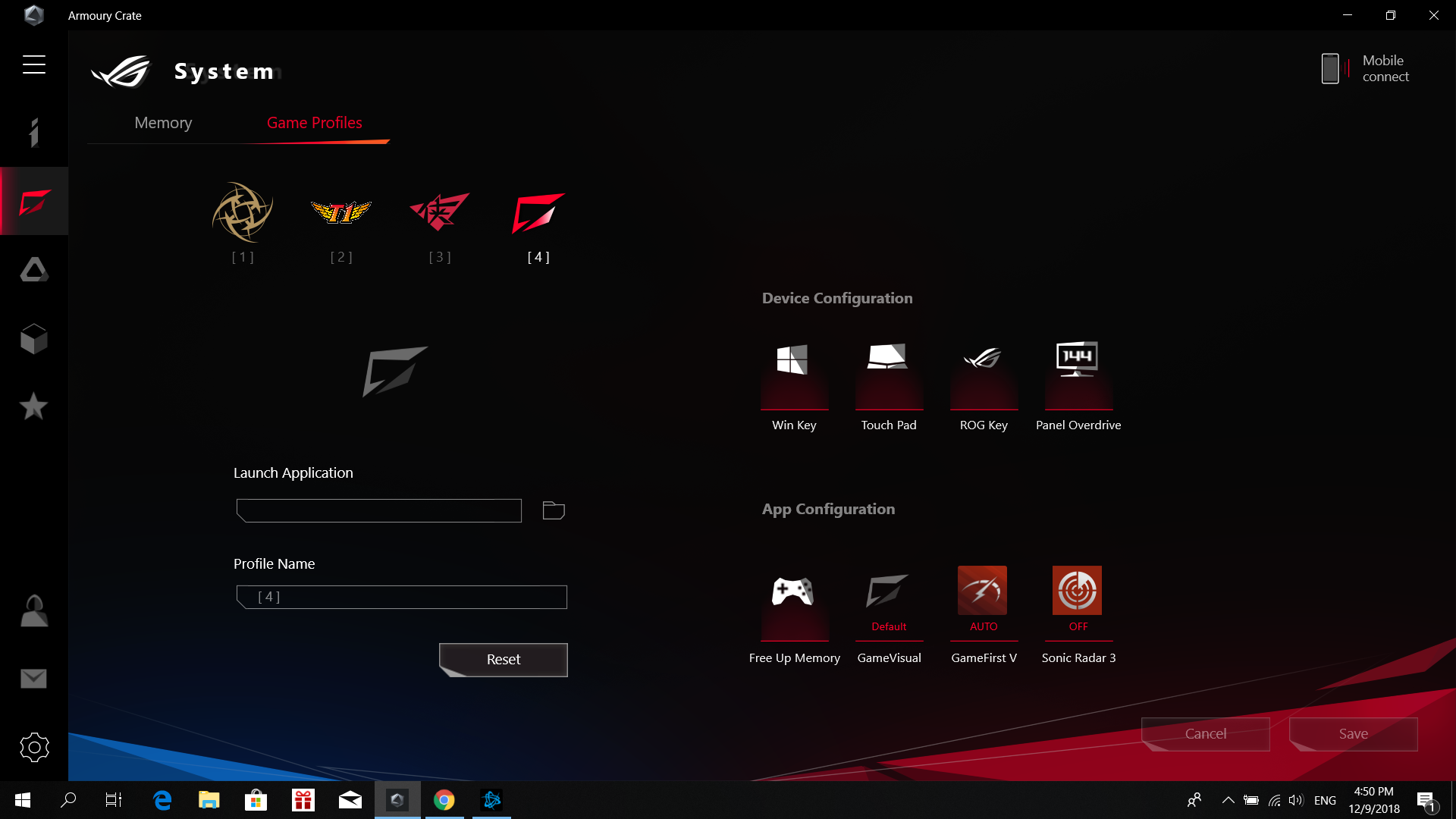This screenshot has height=819, width=1456.
Task: Select game profile [2] T1 emblem
Action: pos(341,212)
